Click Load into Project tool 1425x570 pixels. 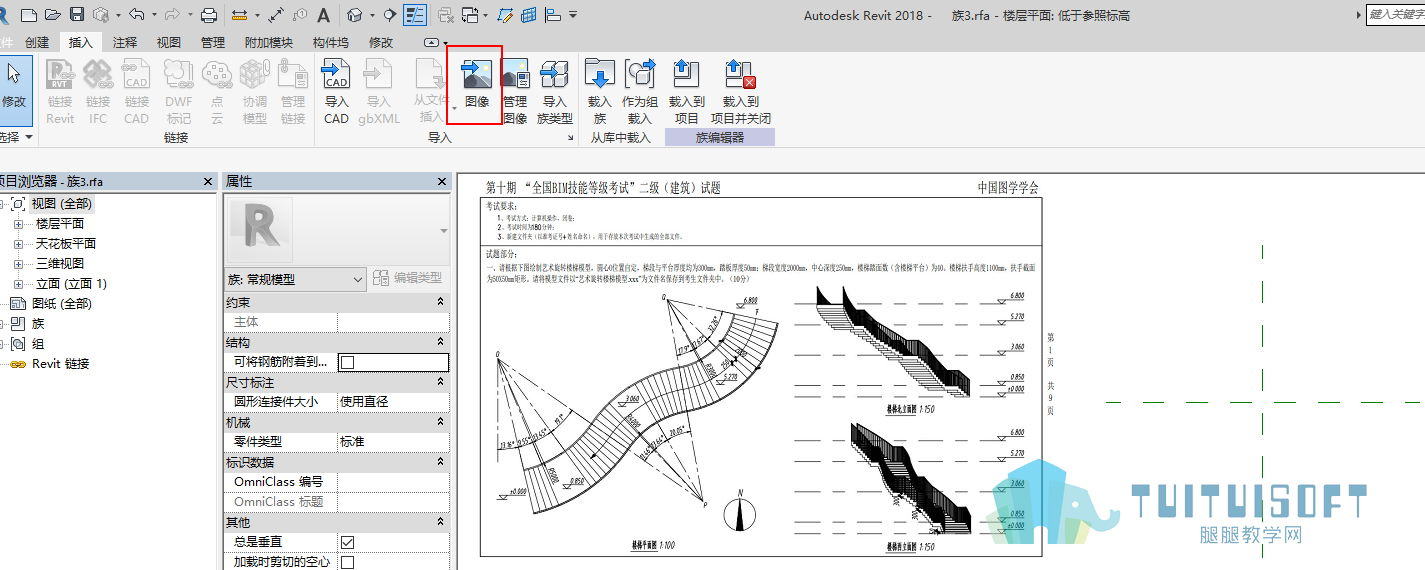pyautogui.click(x=687, y=91)
